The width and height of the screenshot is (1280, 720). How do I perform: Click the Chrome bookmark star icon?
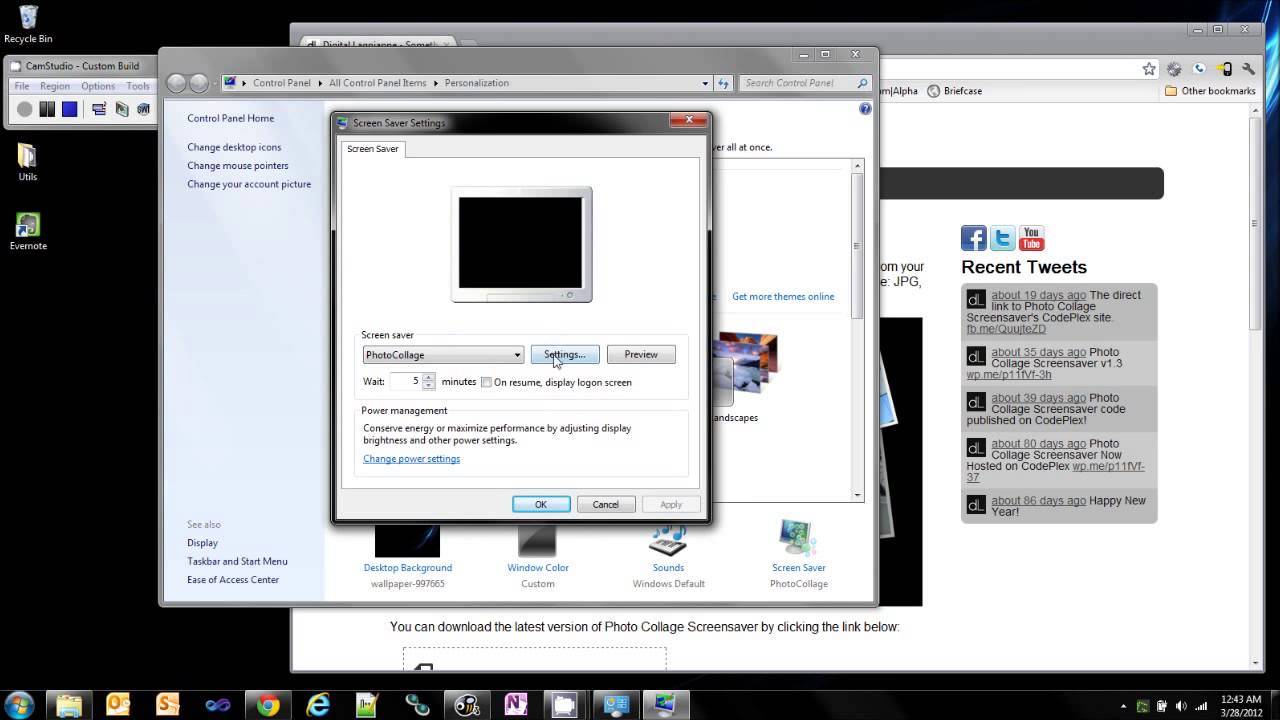click(1149, 69)
